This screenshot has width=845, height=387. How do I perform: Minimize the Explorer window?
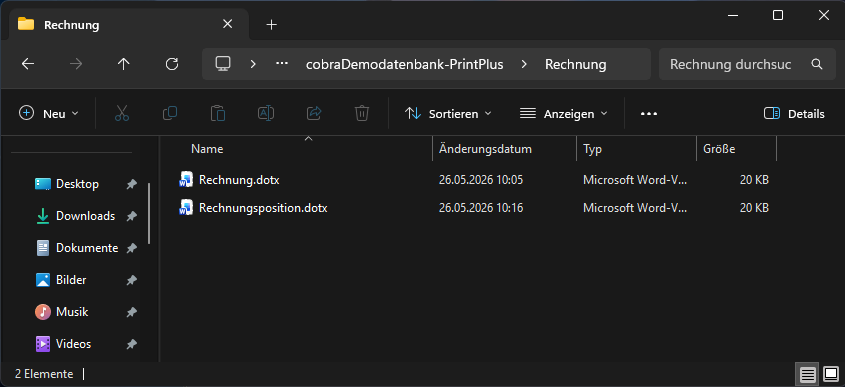[732, 16]
